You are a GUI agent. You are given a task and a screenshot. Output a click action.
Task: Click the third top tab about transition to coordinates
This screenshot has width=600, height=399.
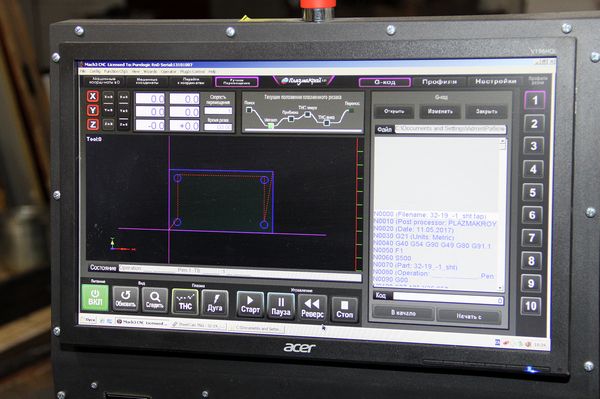click(x=191, y=81)
